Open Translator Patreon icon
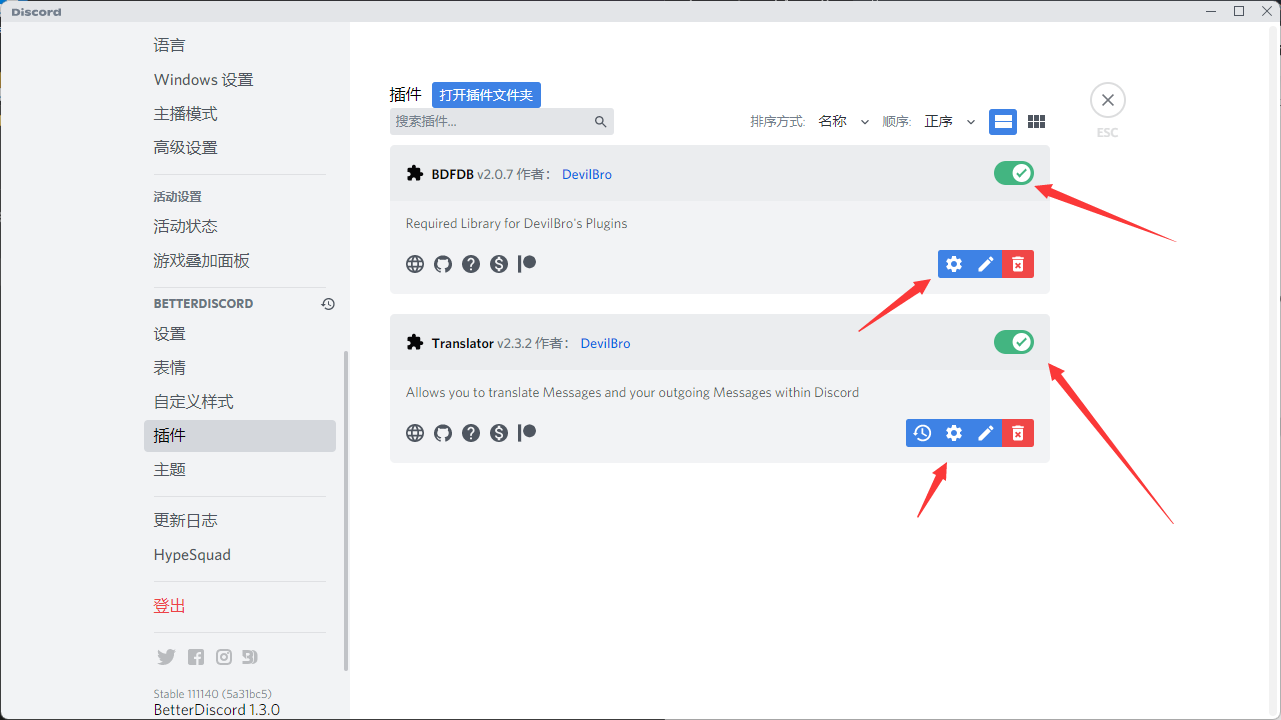 tap(527, 432)
